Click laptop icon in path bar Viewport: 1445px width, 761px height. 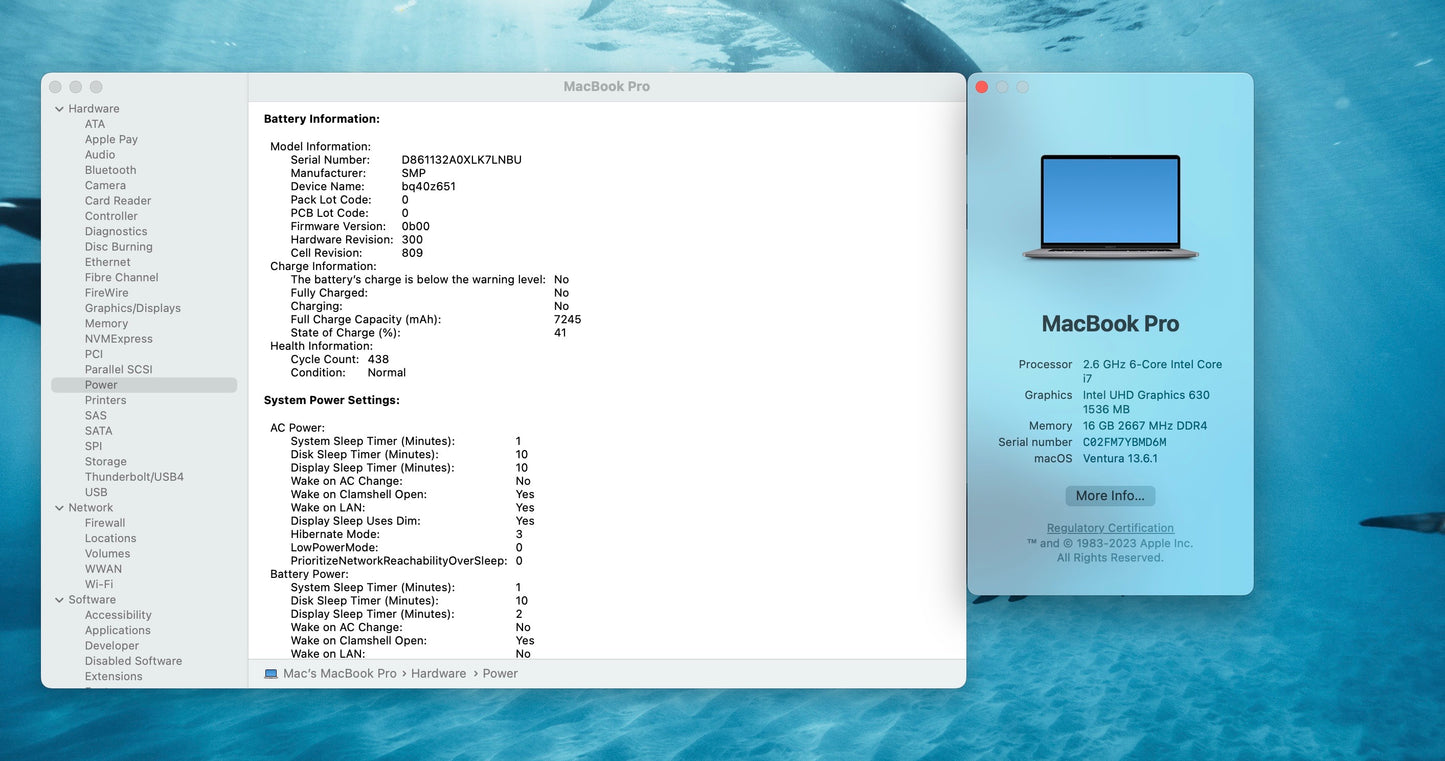click(x=271, y=674)
